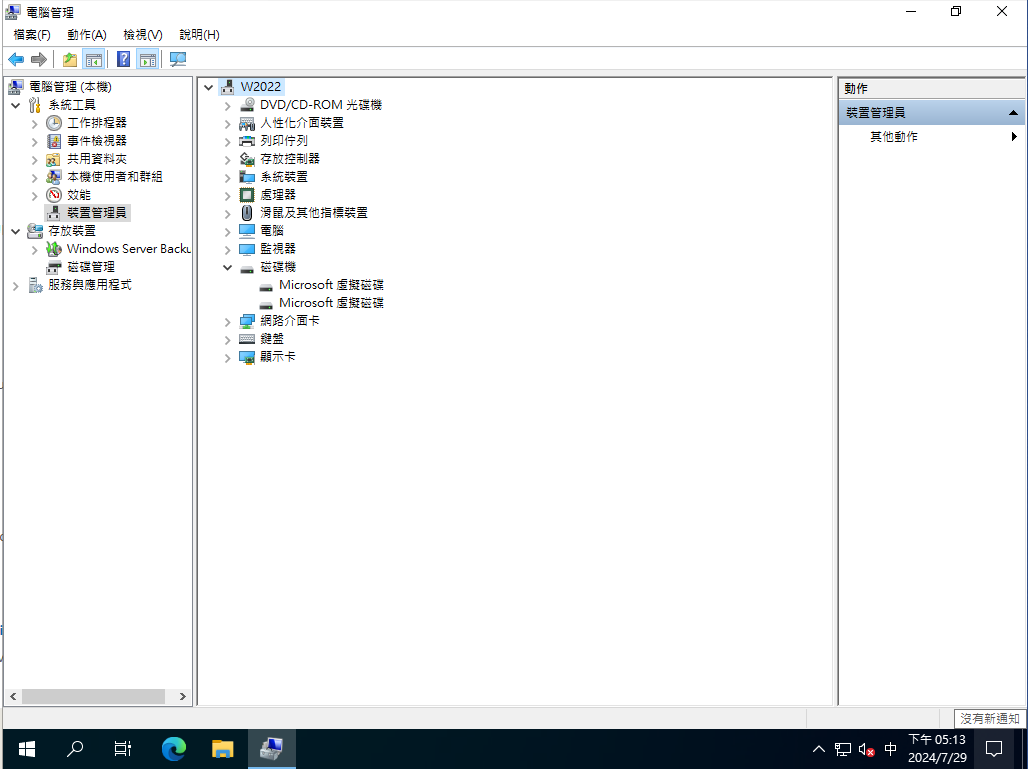The height and width of the screenshot is (769, 1028).
Task: Collapse the 存放裝置 tree node
Action: point(16,231)
